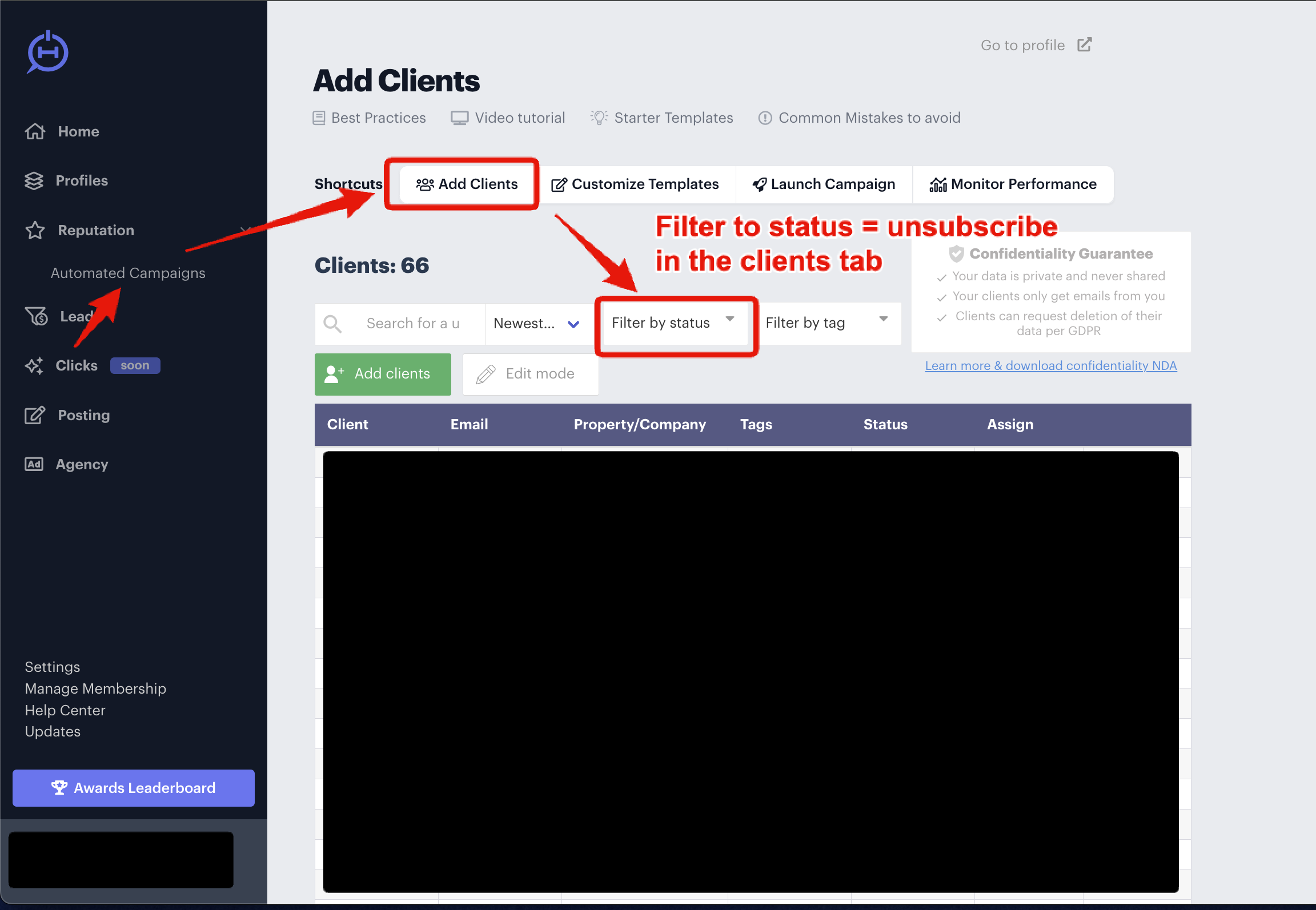Select the Monitor Performance tab
Viewport: 1316px width, 910px height.
[1013, 184]
